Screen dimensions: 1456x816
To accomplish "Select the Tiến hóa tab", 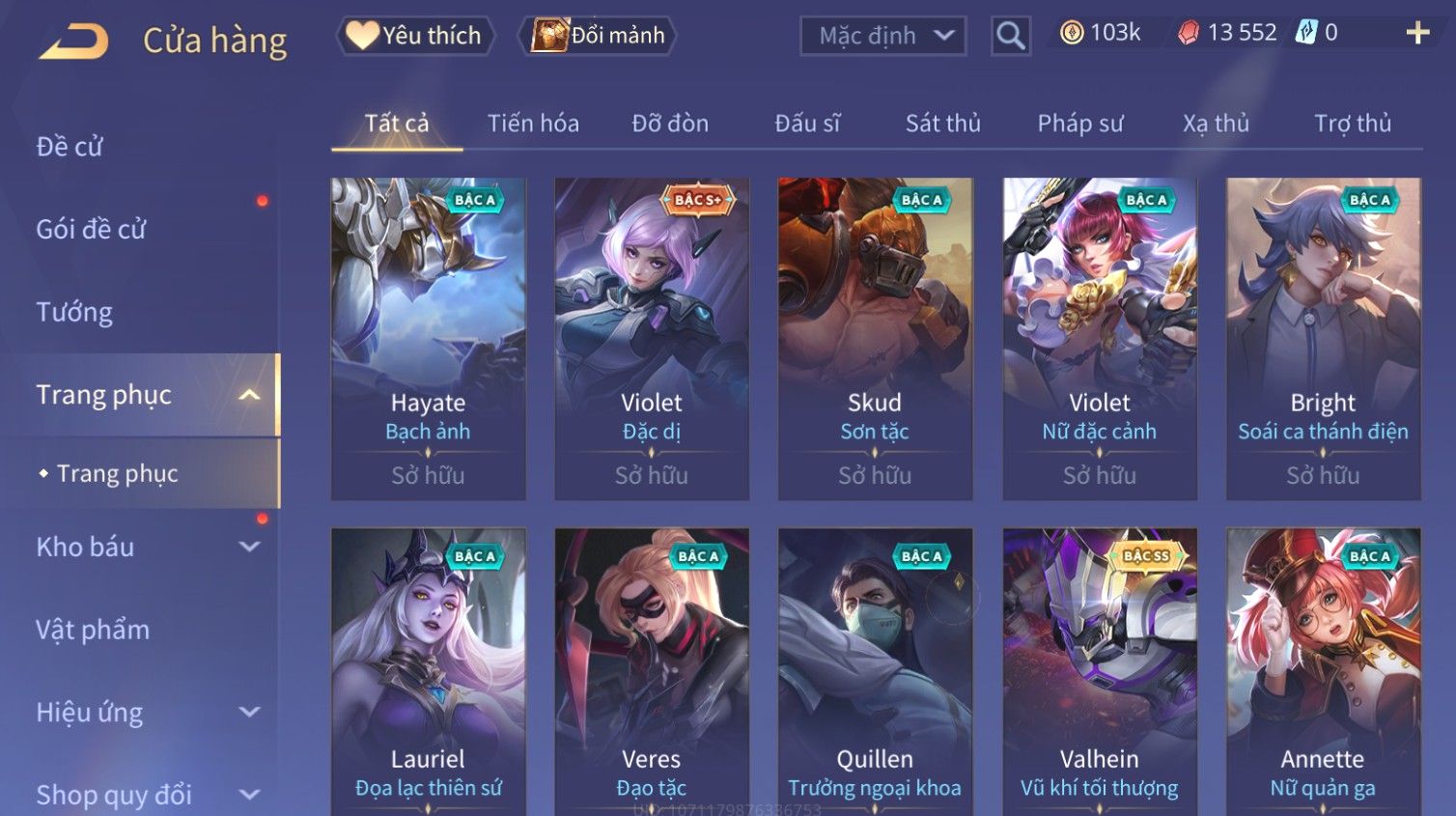I will (533, 124).
